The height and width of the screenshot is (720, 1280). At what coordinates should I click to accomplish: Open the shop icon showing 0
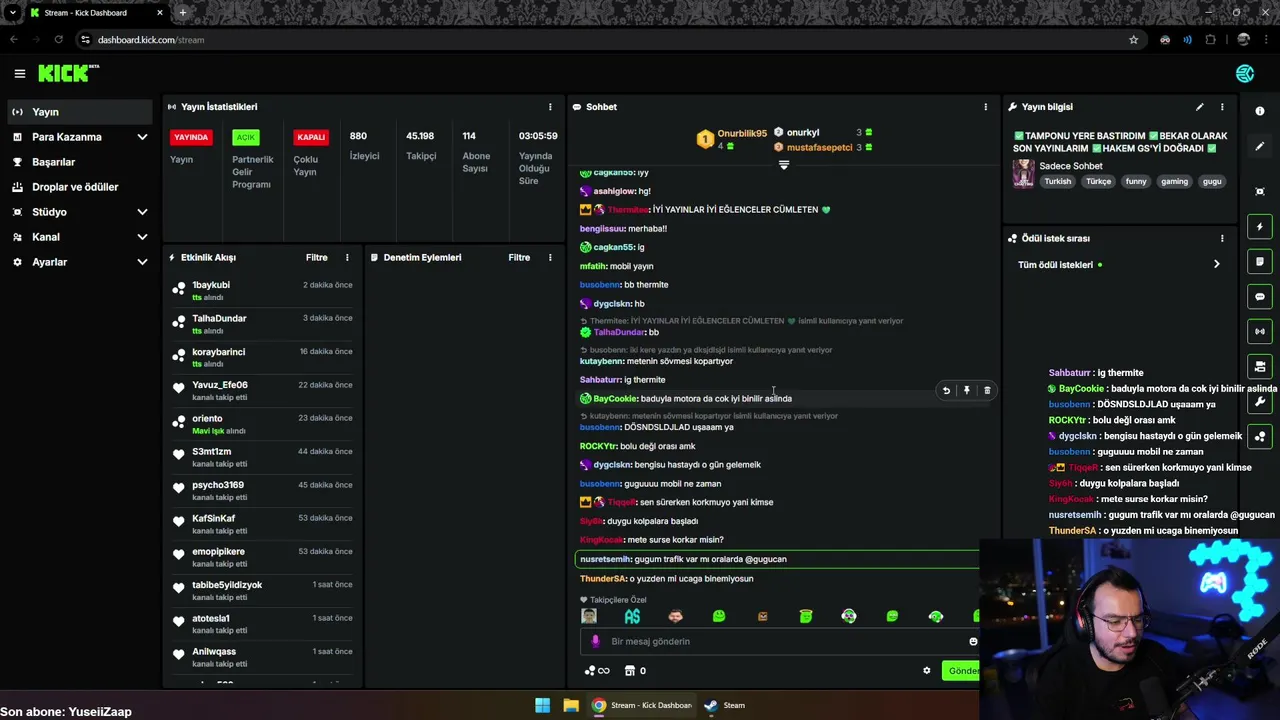click(635, 671)
